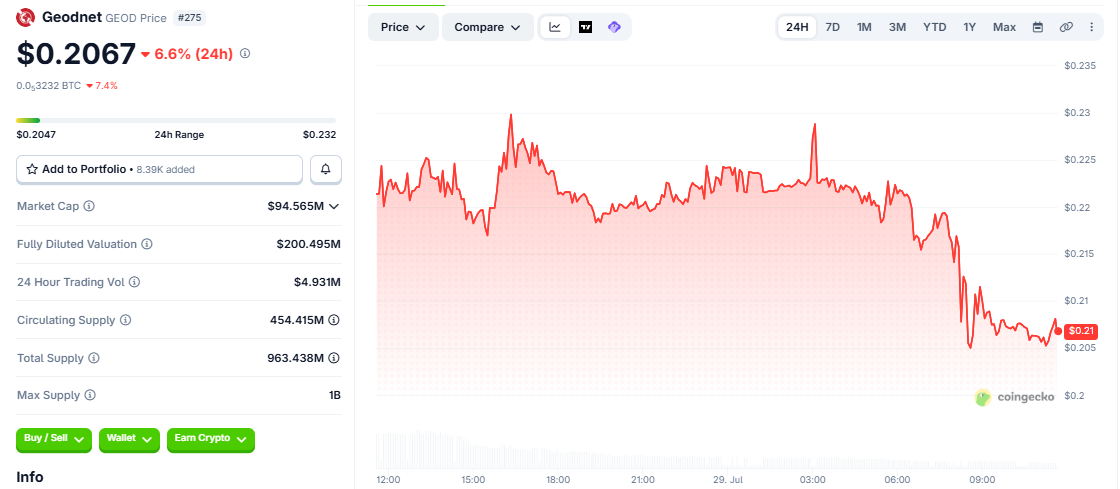Click the $94.565M market cap value
The image size is (1120, 489).
click(296, 206)
